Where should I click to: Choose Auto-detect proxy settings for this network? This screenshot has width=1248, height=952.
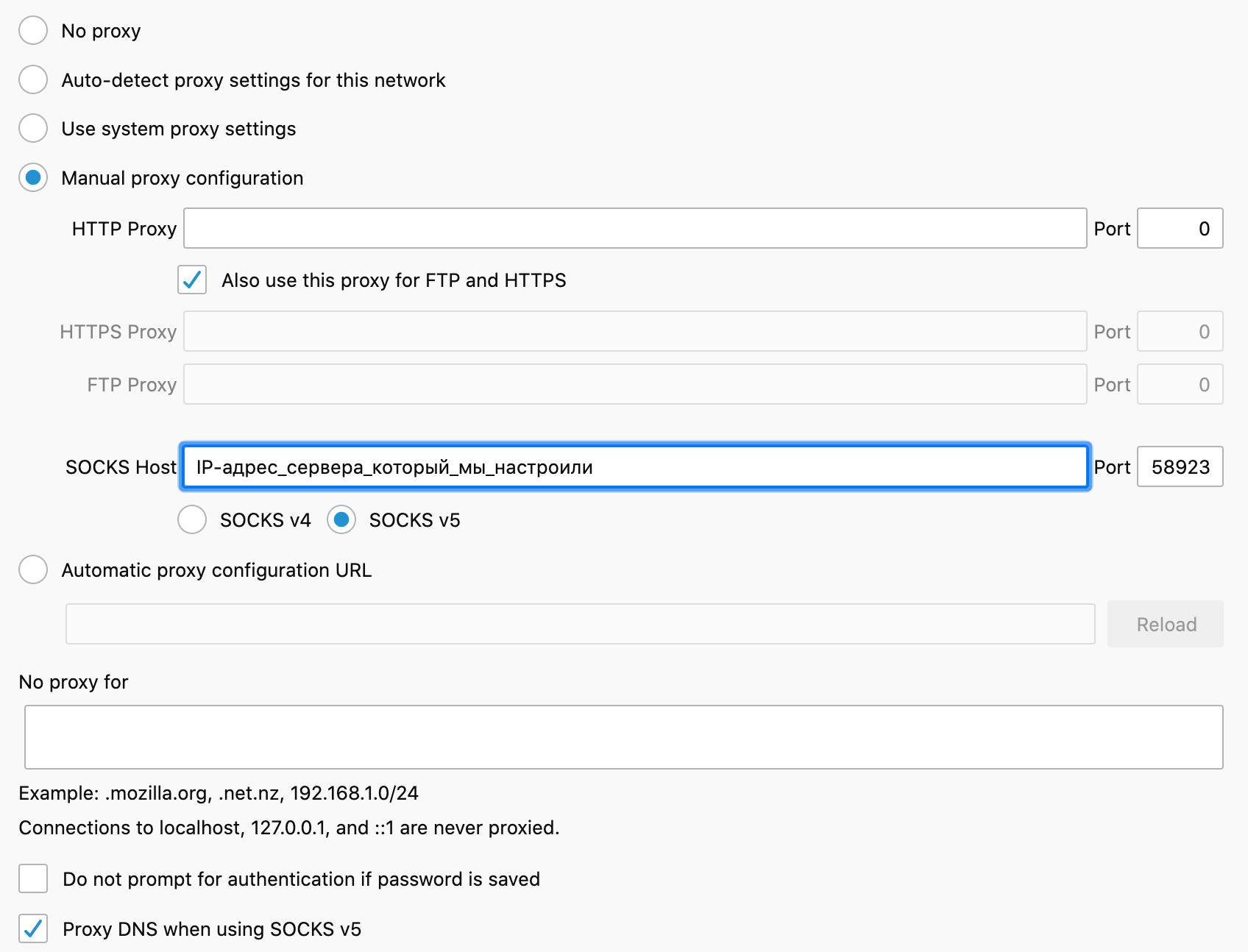tap(33, 79)
